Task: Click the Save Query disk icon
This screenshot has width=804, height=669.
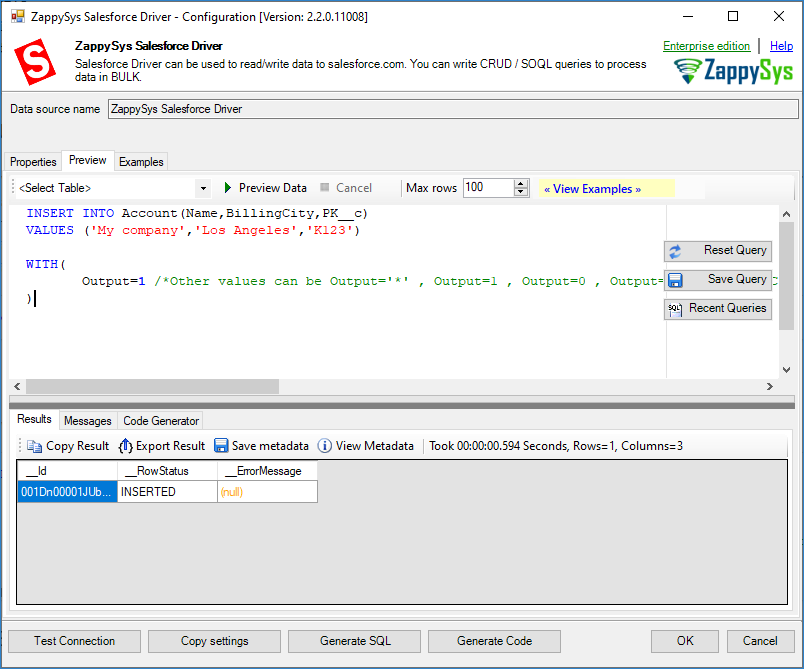Action: 675,280
